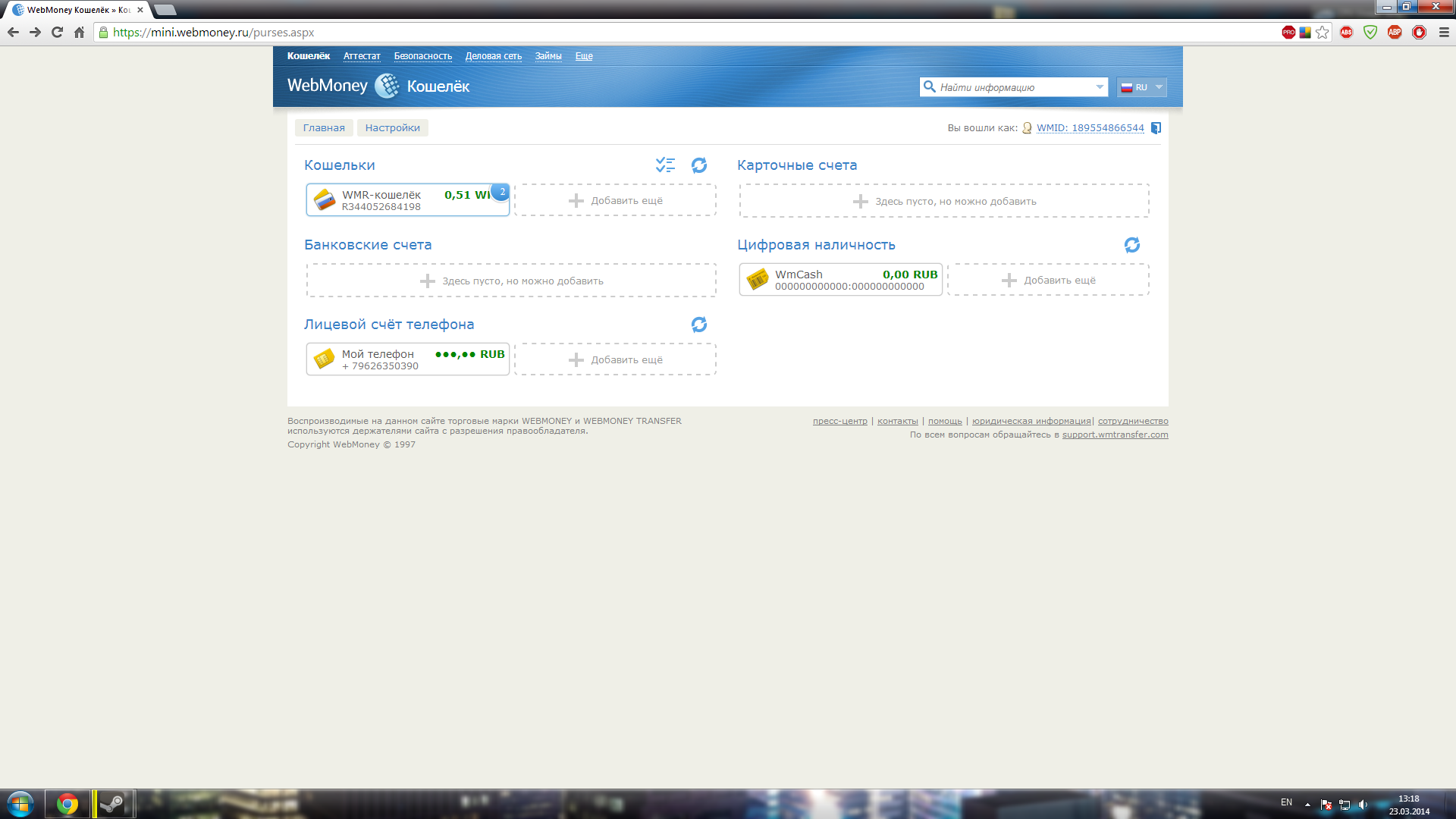Open the Action Center flag tray icon

(x=1326, y=805)
